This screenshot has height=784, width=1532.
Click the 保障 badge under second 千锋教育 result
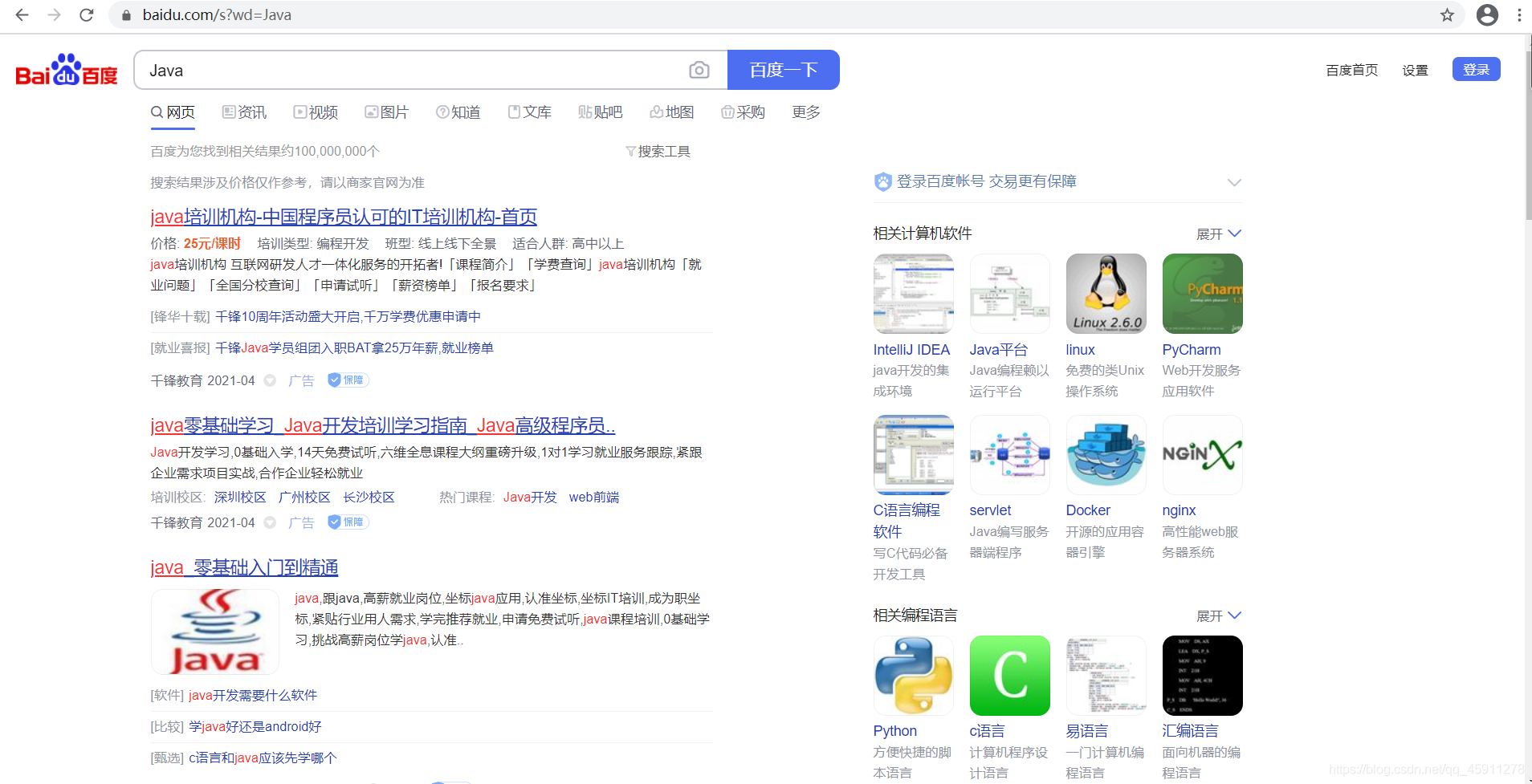348,522
